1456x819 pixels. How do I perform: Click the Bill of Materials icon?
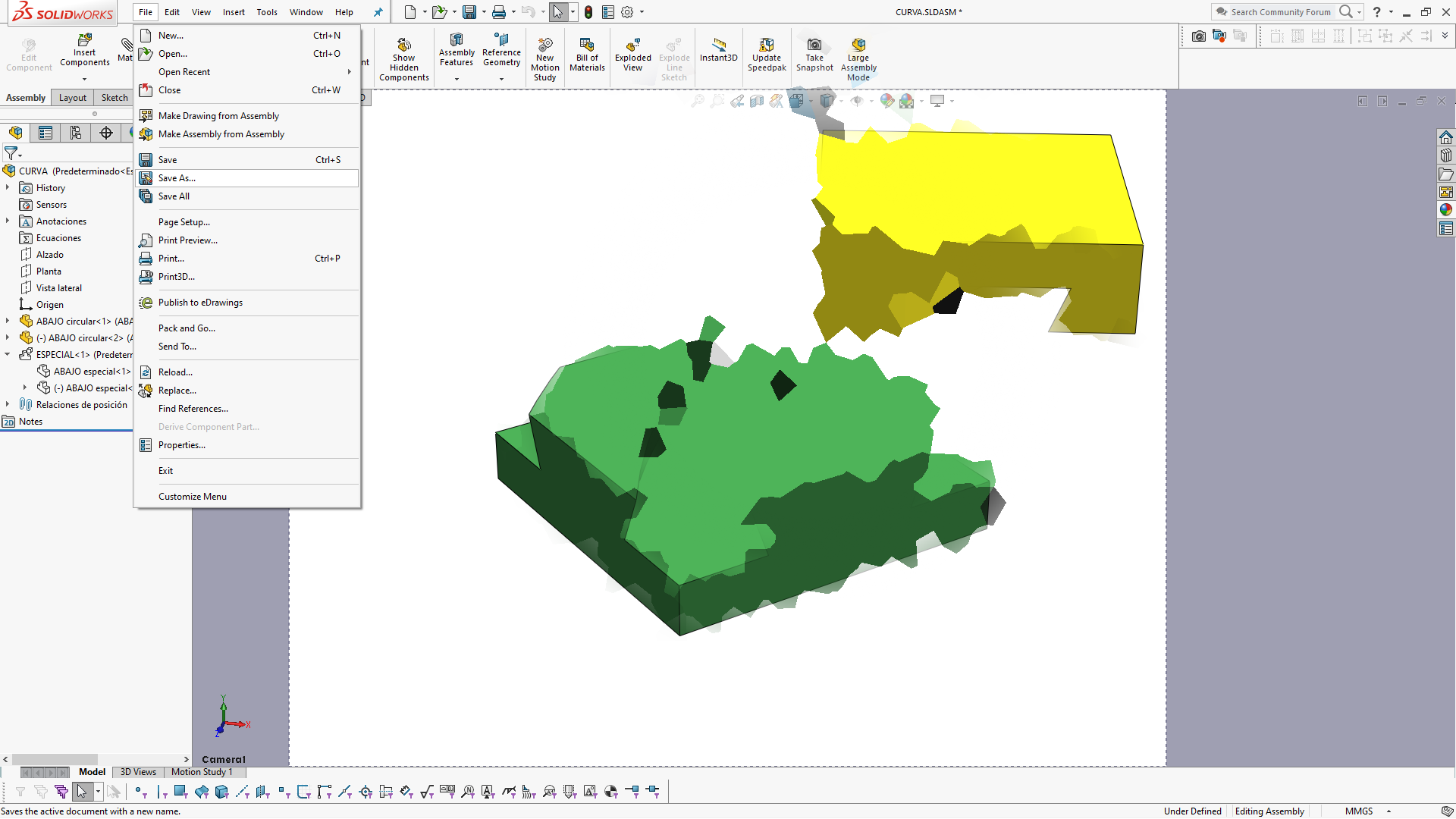point(587,45)
